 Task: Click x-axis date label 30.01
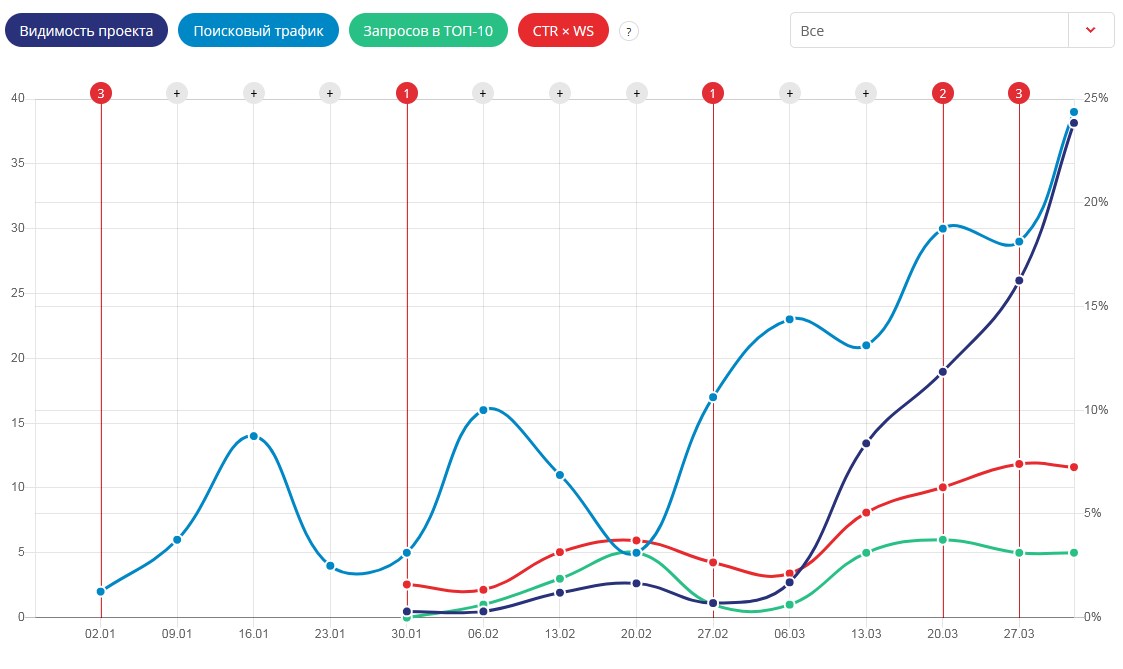[406, 634]
